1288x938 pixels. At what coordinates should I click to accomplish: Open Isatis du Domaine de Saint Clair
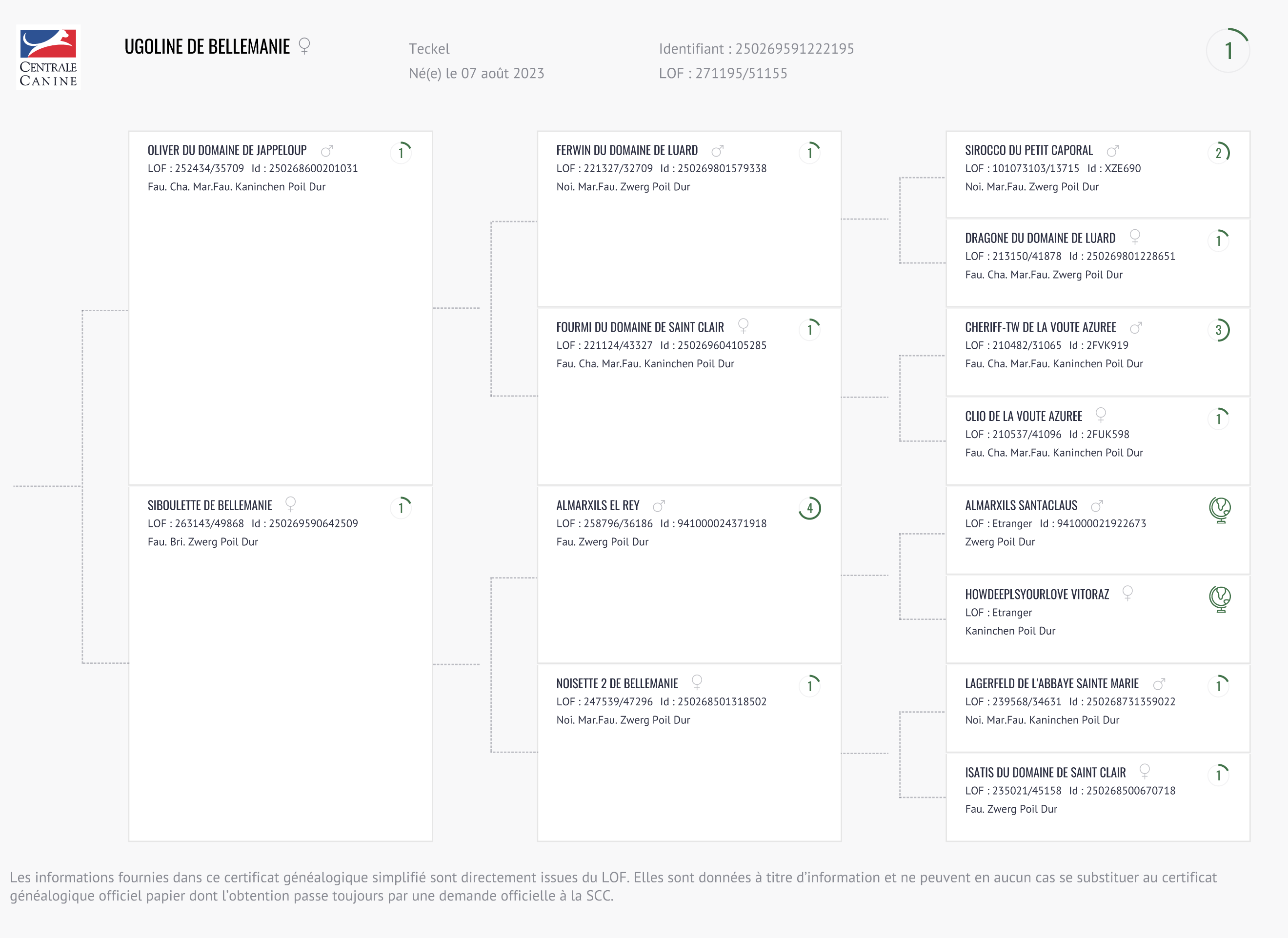click(x=1045, y=773)
